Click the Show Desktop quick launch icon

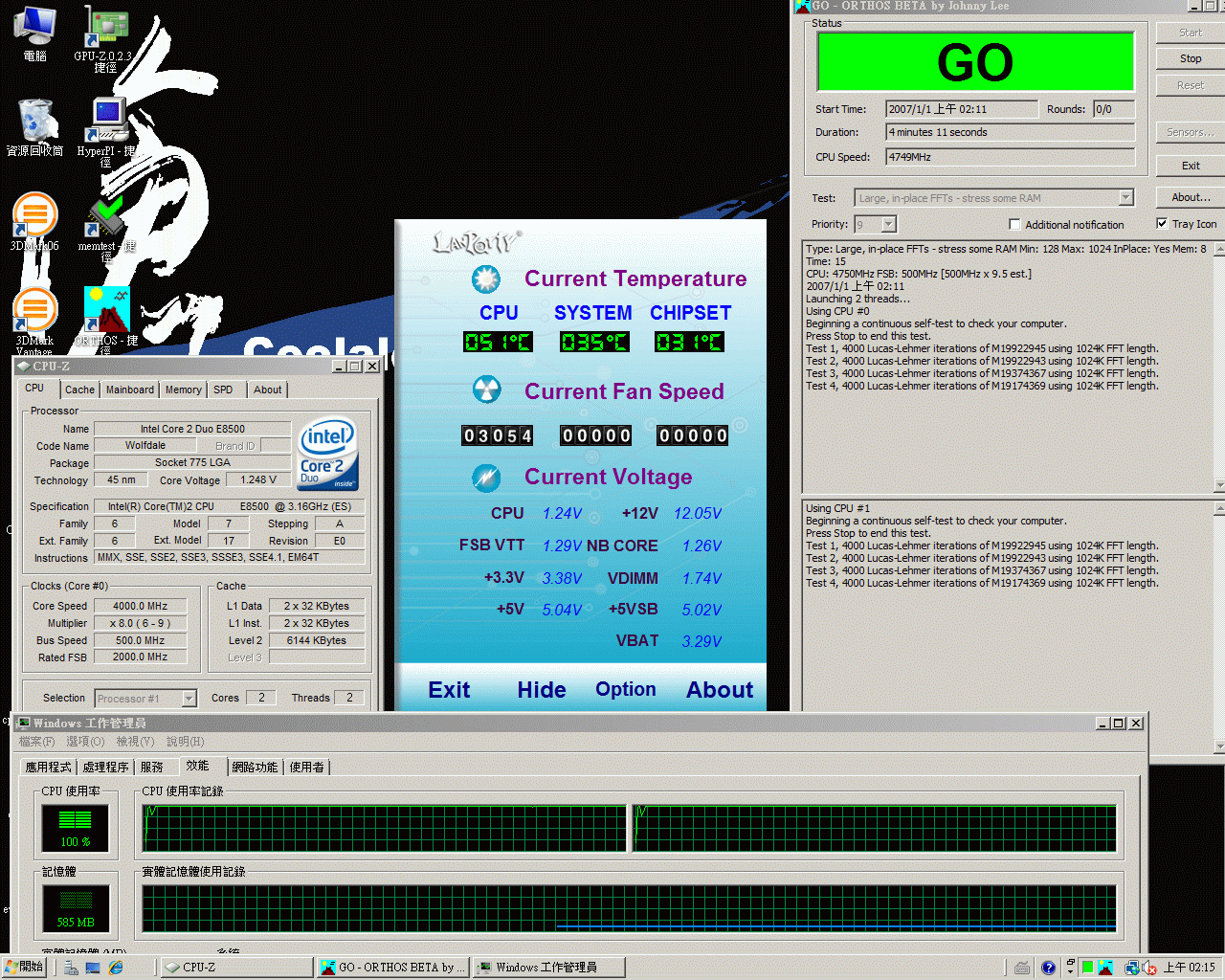pyautogui.click(x=93, y=968)
